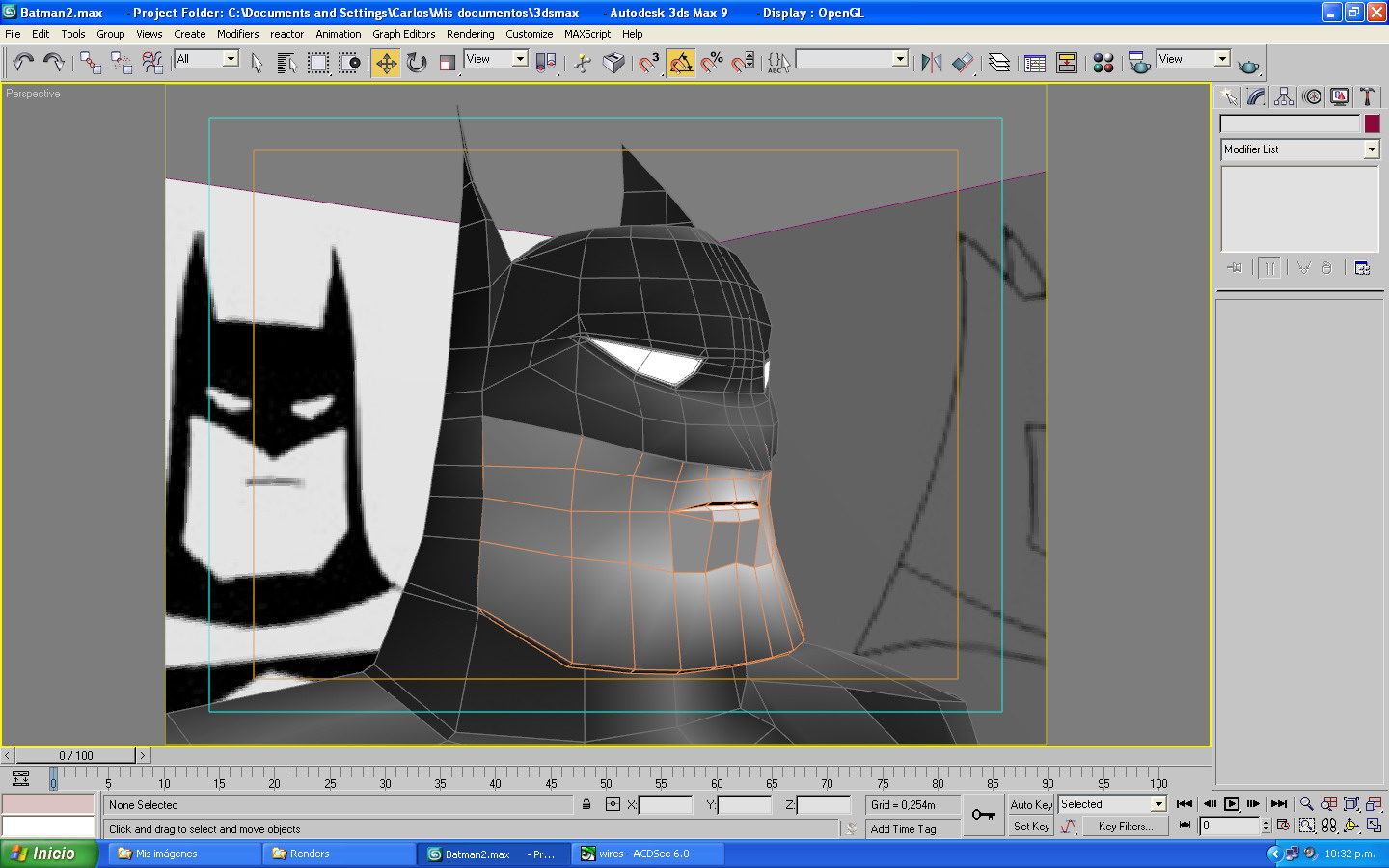
Task: Toggle the Selection Lock padlock
Action: [586, 804]
